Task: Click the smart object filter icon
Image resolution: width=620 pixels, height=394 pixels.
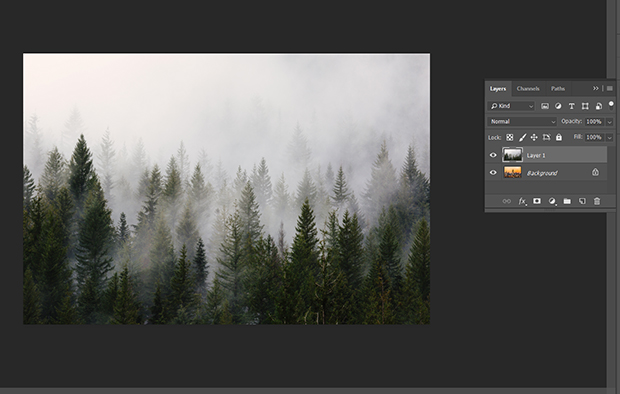Action: 599,106
